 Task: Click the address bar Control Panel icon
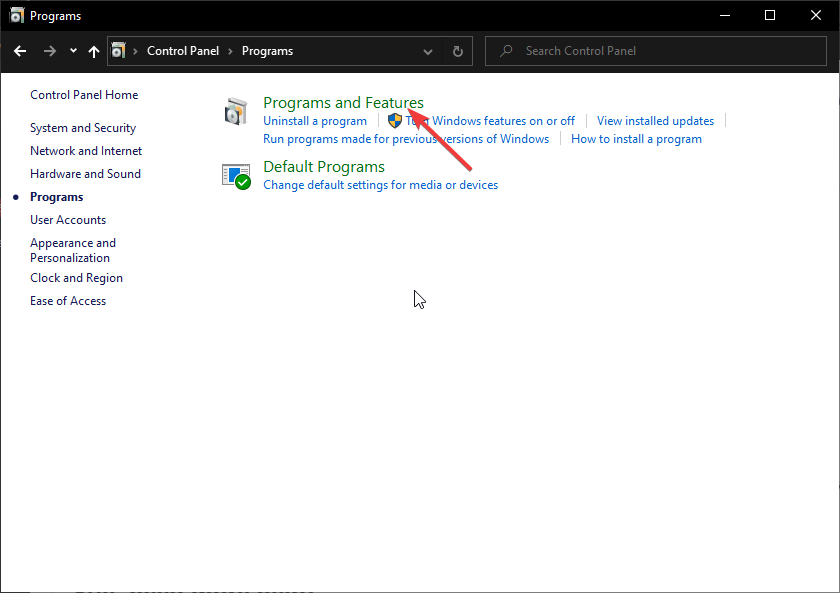coord(118,51)
